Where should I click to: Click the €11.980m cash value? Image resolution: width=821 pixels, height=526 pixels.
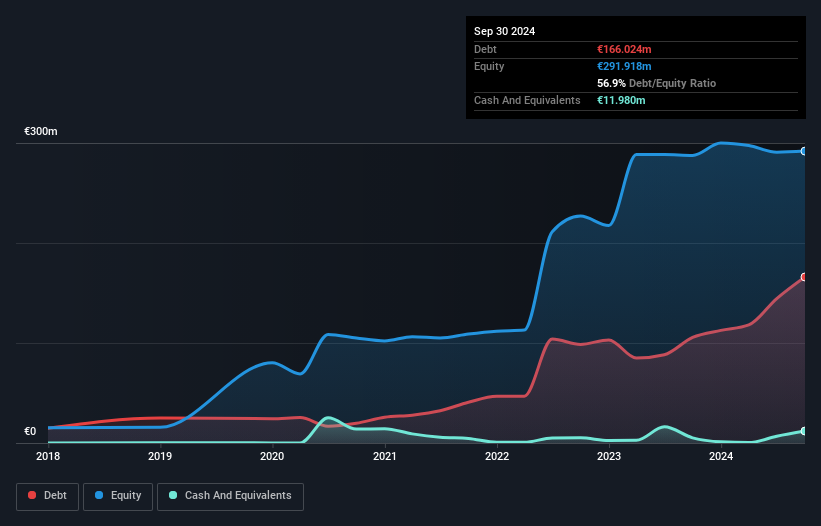621,100
